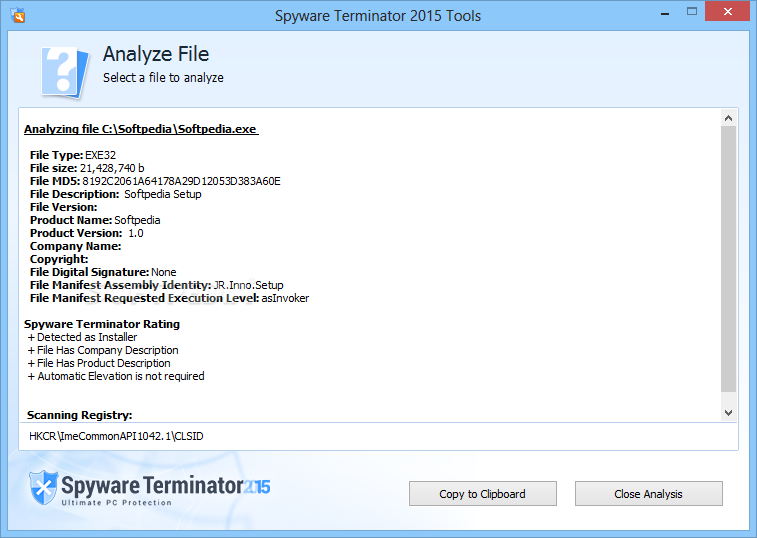Click the scrollbar up arrow

(729, 118)
